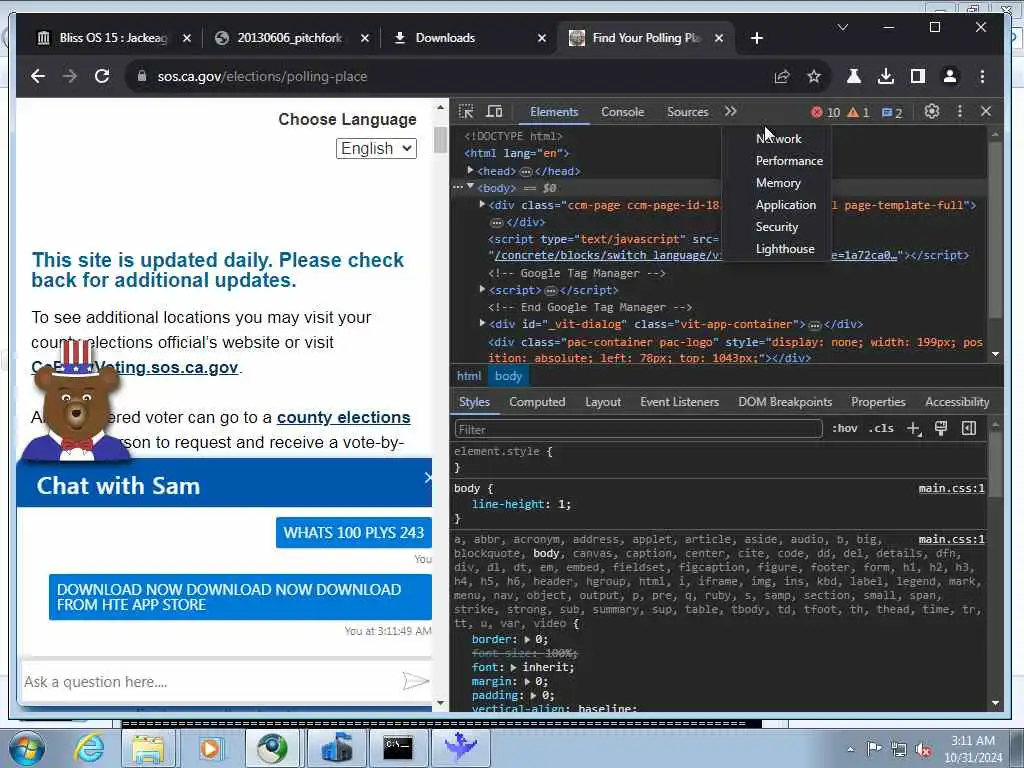Viewport: 1024px width, 768px height.
Task: Expand the Google Tag Manager script node
Action: pyautogui.click(x=482, y=289)
